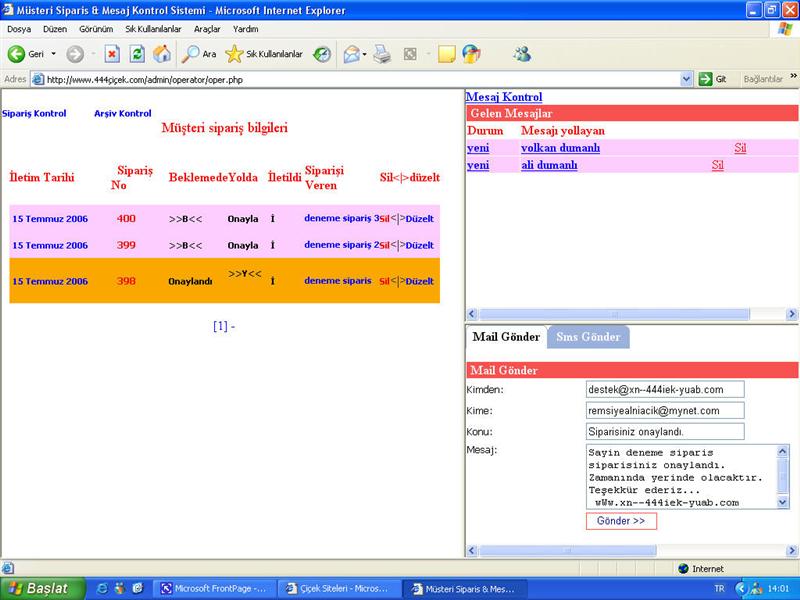This screenshot has width=800, height=600.
Task: Click yeni status of volkan dumanlı
Action: tap(478, 148)
